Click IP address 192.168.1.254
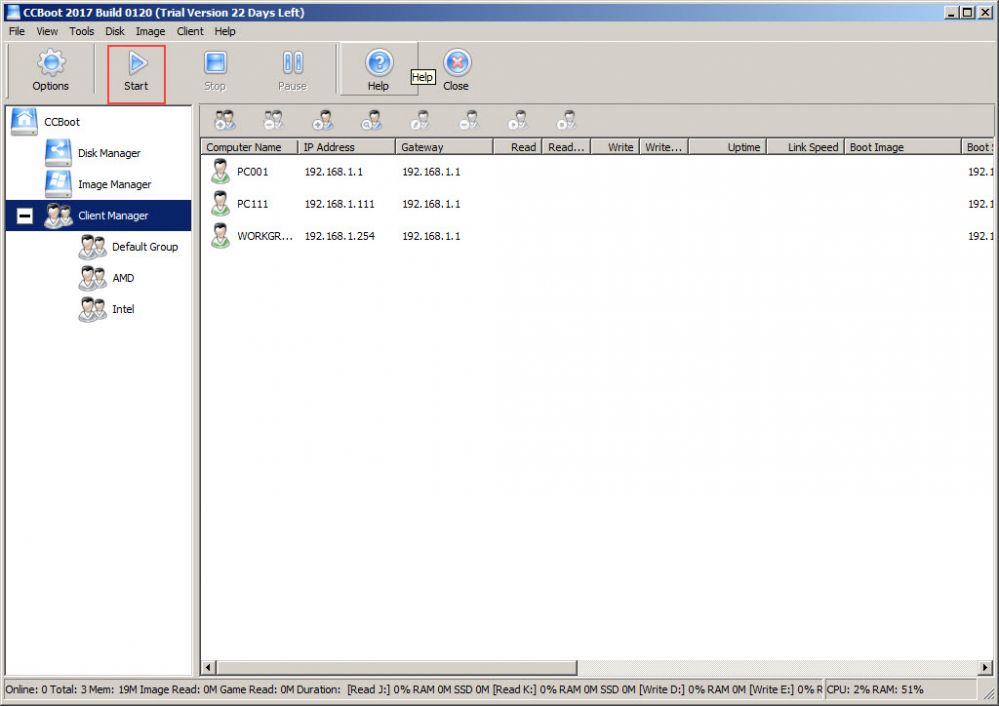The width and height of the screenshot is (999, 706). pyautogui.click(x=340, y=236)
